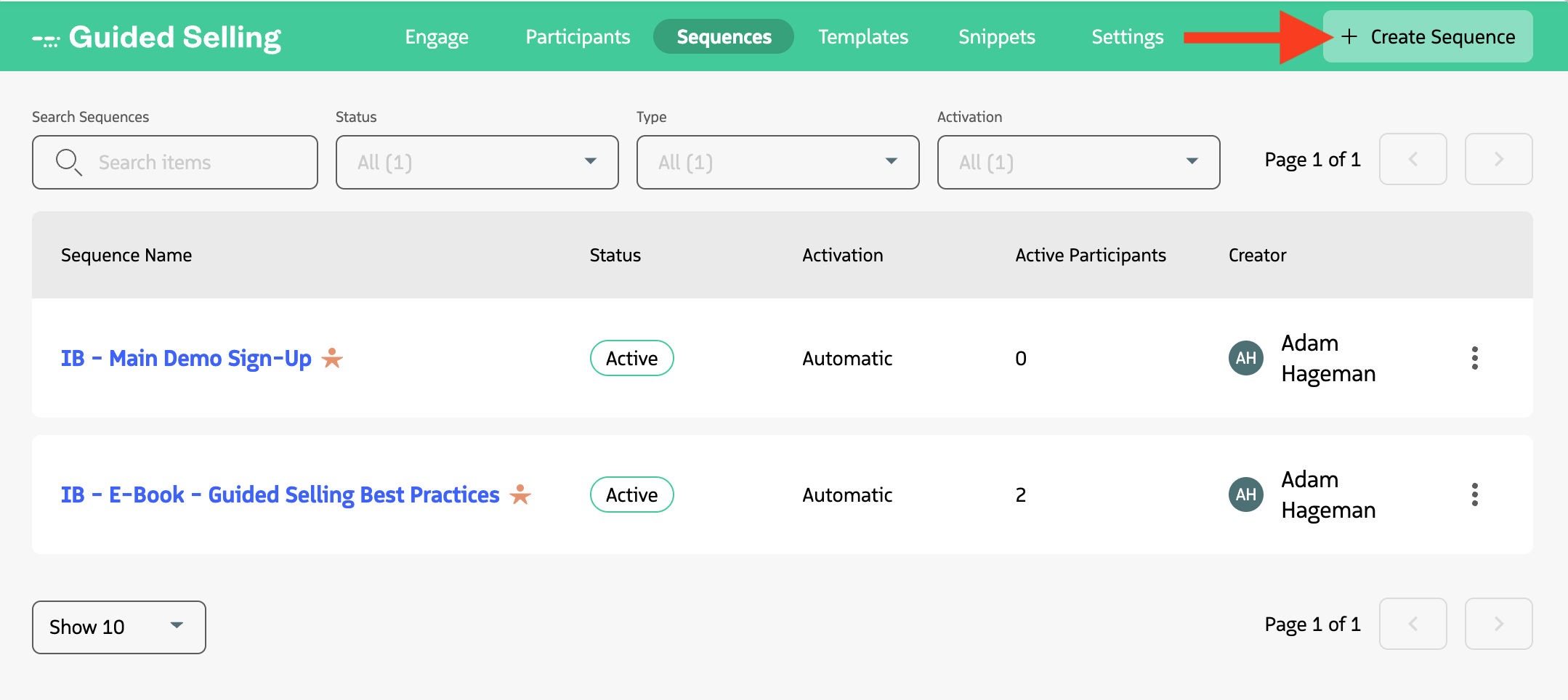The width and height of the screenshot is (1568, 700).
Task: Open the Type filter dropdown
Action: 777,162
